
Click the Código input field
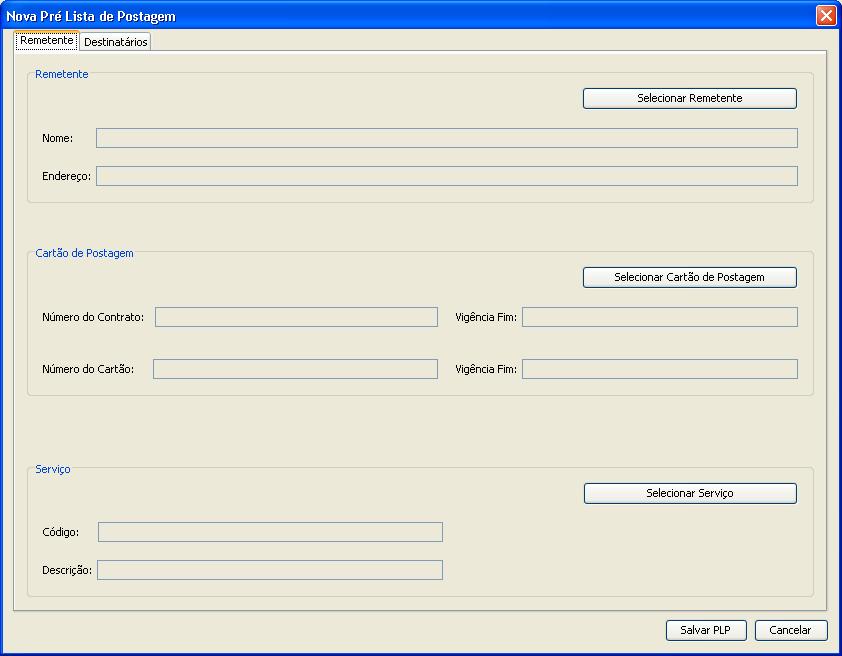[270, 531]
